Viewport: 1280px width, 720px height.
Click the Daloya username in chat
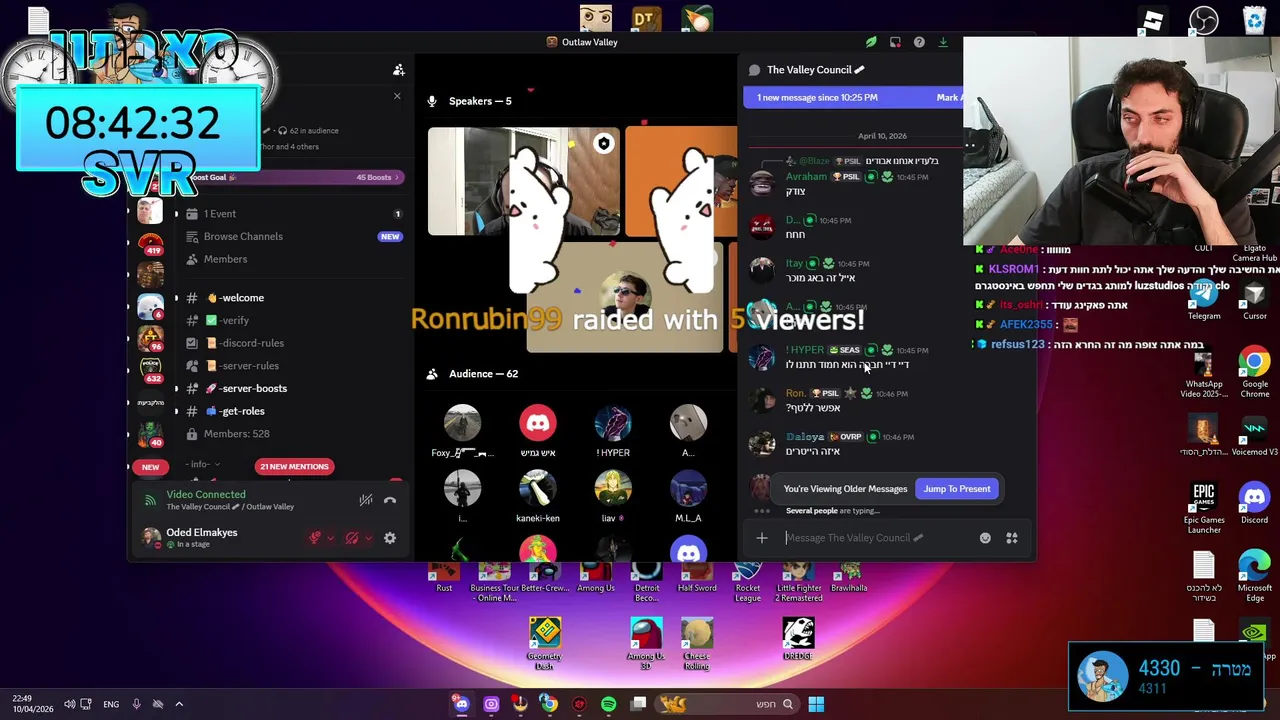coord(805,437)
